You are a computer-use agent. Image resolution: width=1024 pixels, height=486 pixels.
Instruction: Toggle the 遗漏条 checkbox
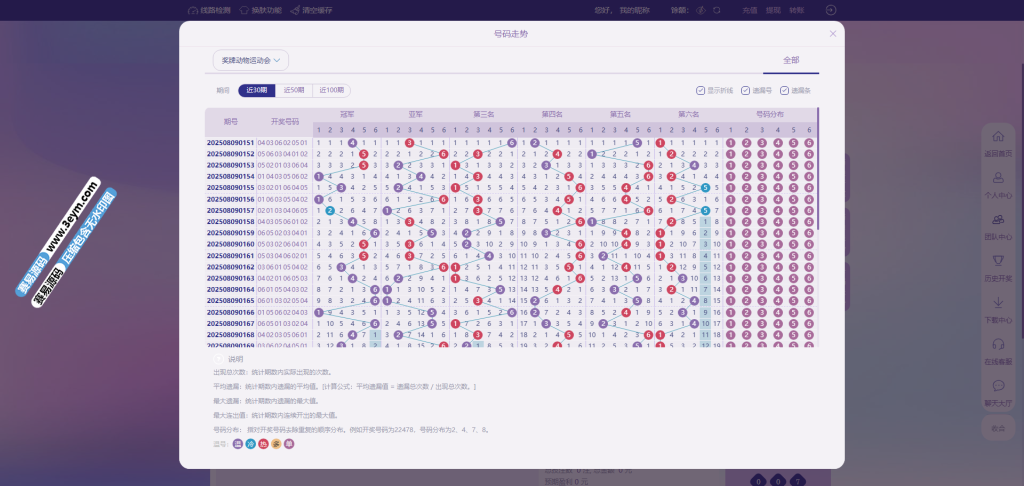(x=784, y=90)
